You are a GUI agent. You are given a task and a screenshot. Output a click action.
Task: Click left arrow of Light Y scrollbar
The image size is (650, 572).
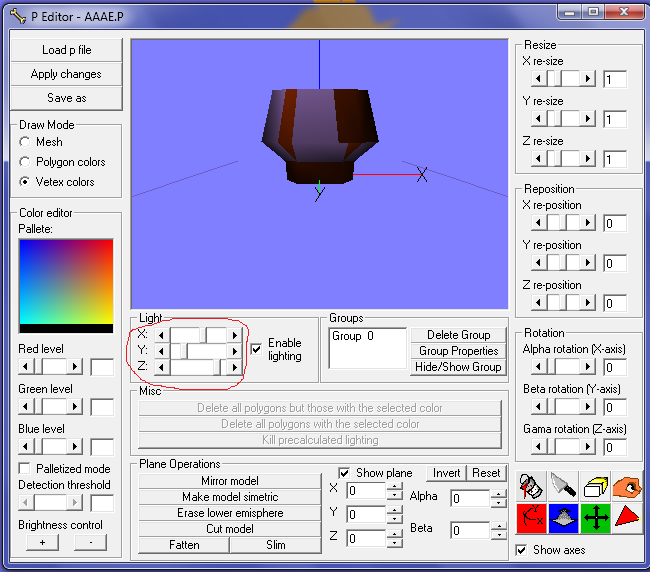tap(162, 351)
